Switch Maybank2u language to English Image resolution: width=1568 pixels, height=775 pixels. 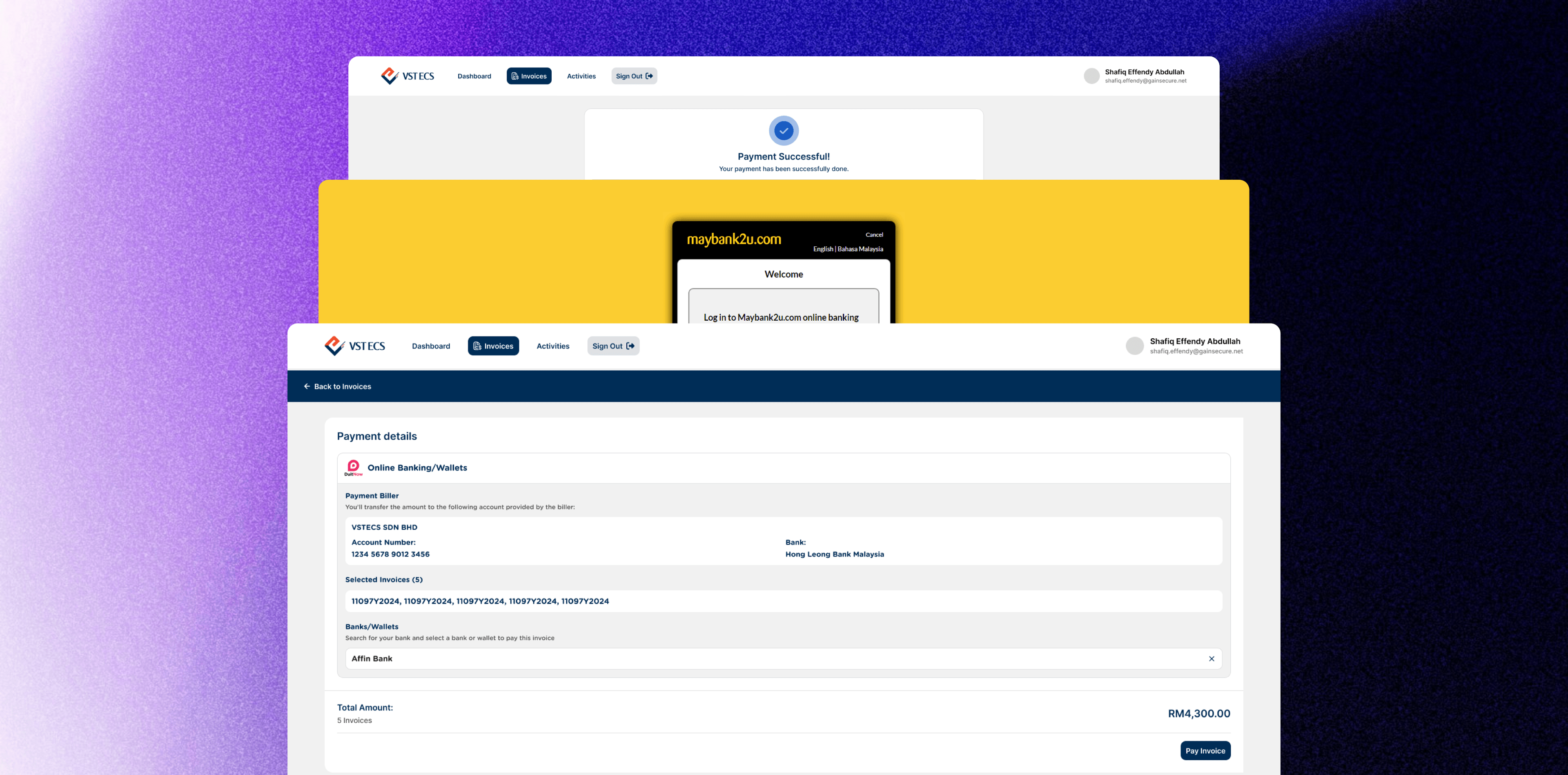(823, 249)
